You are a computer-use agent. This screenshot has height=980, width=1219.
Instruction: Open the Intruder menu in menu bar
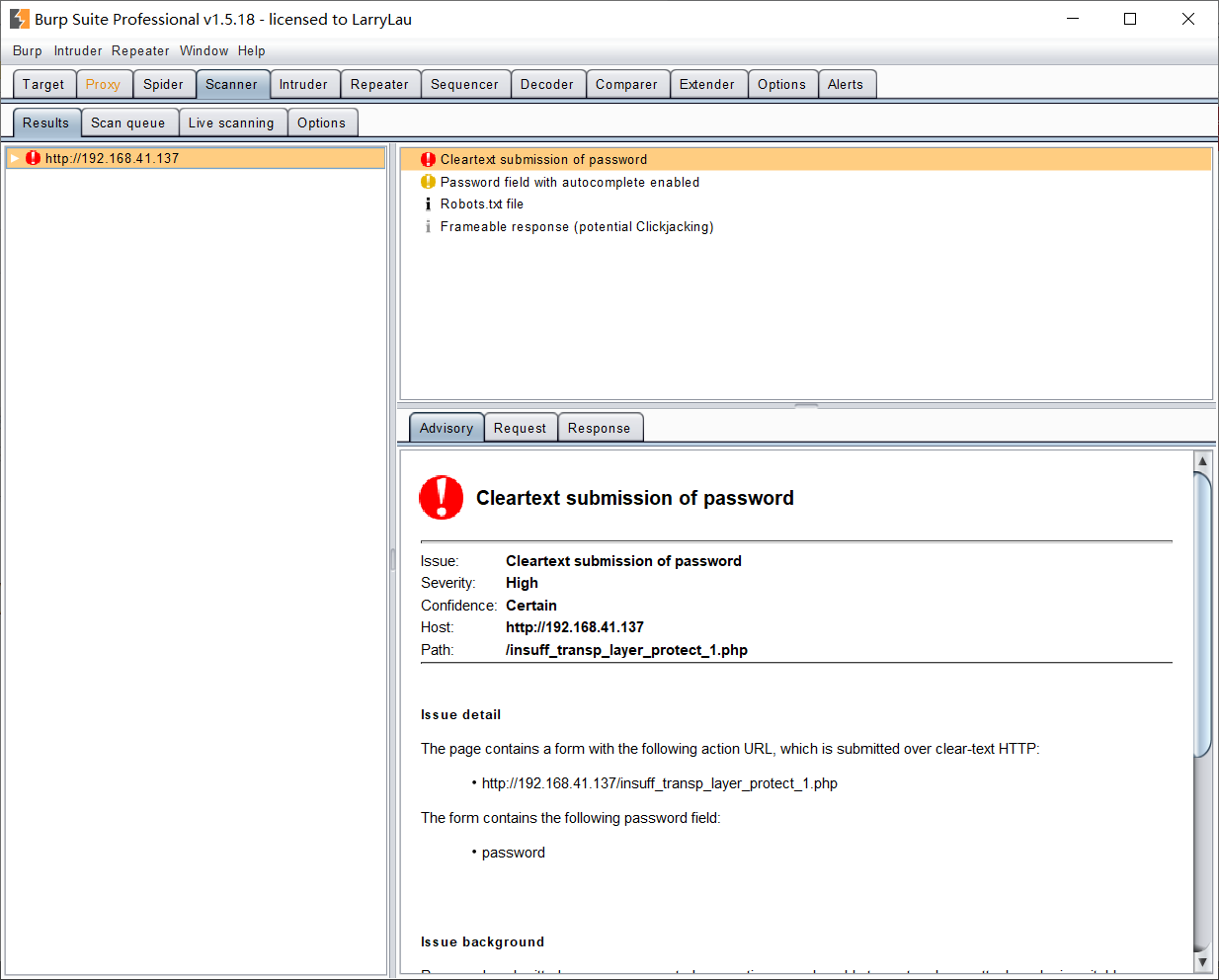click(78, 51)
